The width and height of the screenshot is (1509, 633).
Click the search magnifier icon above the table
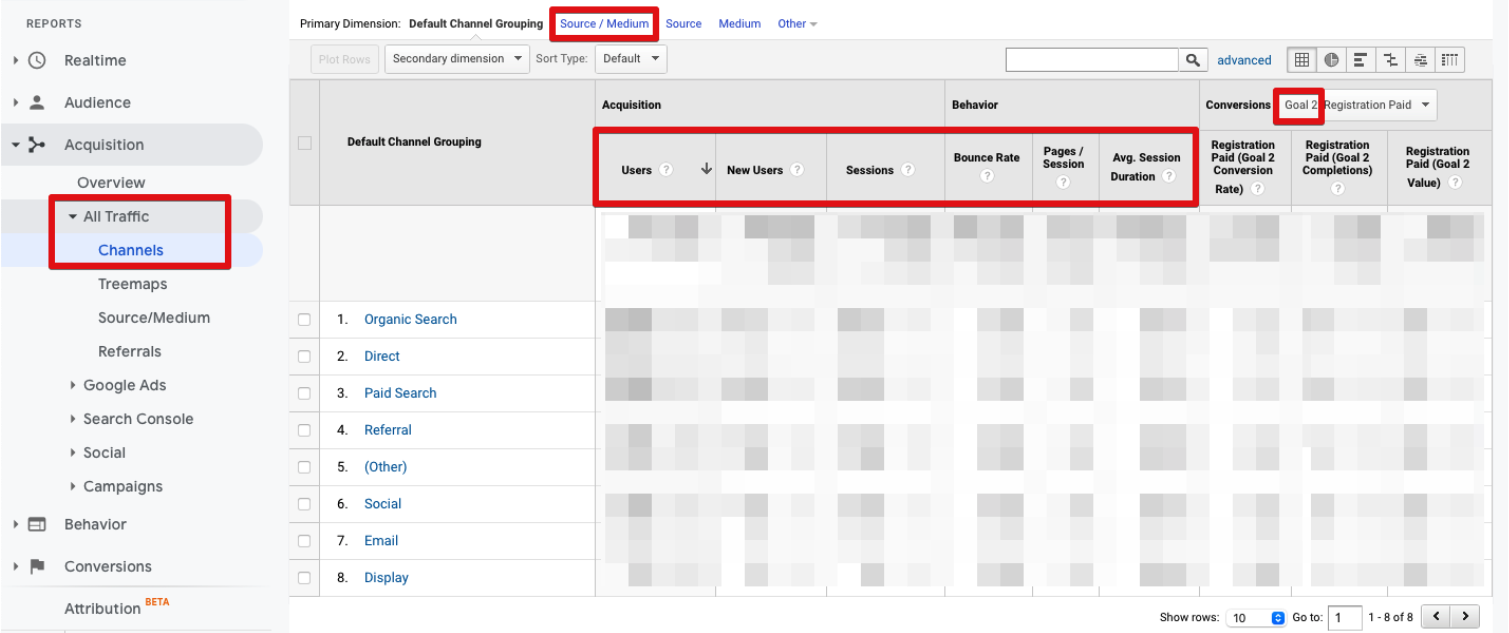(x=1194, y=59)
